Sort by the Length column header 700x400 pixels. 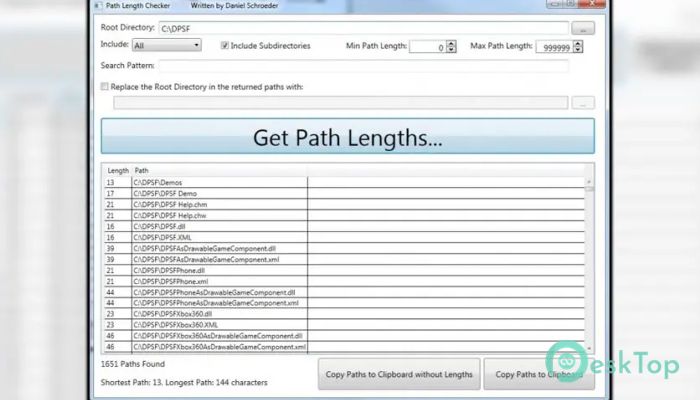(x=118, y=171)
